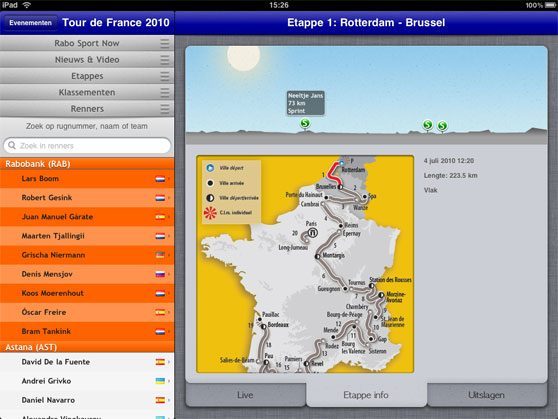
Task: Tap the second green sprint marker
Action: 427,125
